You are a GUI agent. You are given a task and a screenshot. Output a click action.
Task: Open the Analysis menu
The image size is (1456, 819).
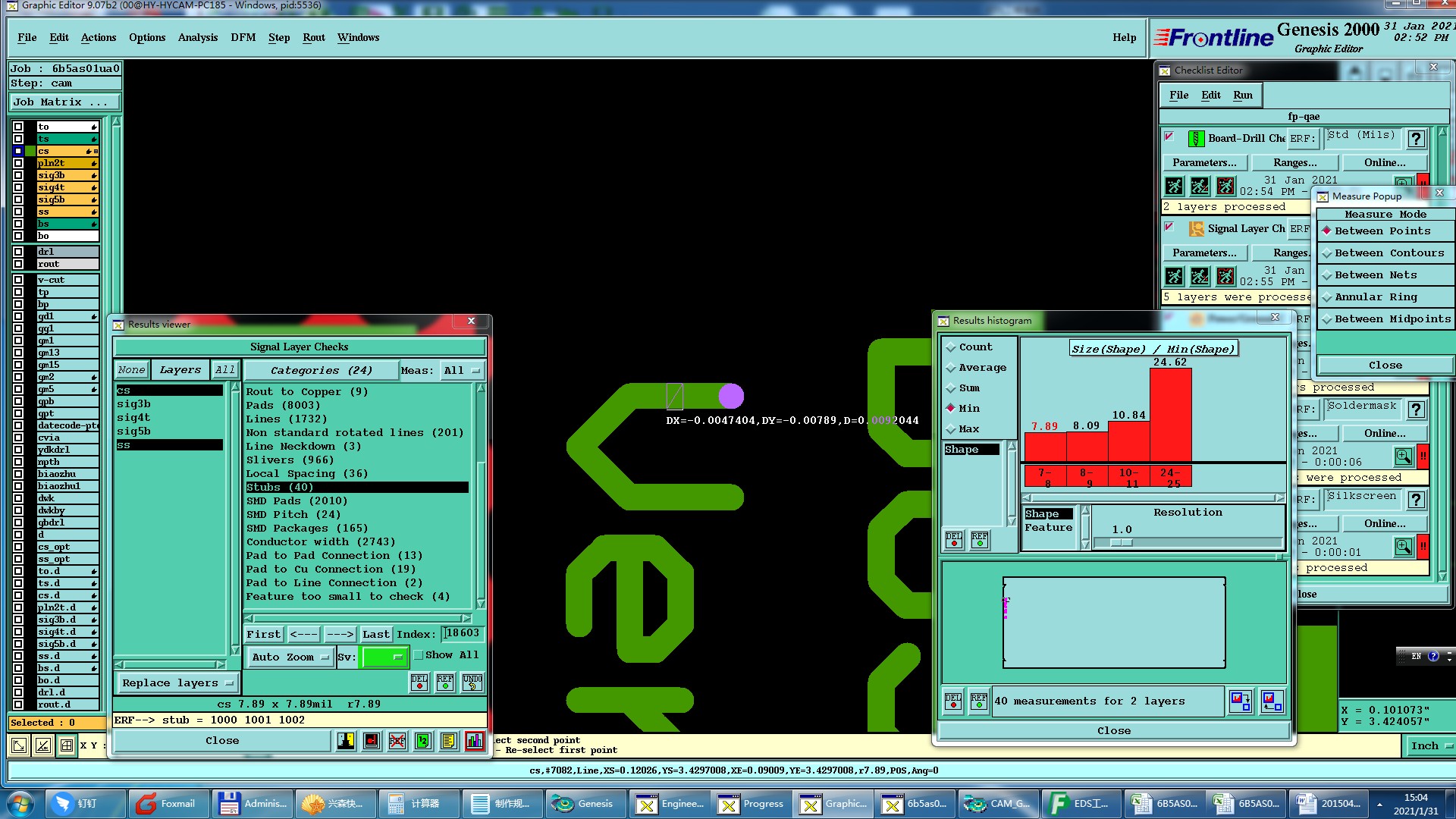point(197,38)
